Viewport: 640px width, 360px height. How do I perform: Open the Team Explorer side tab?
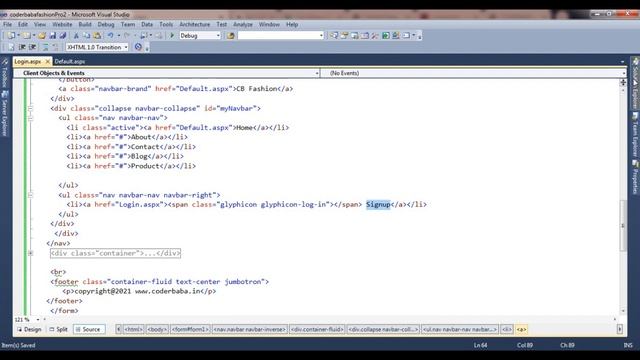[635, 135]
